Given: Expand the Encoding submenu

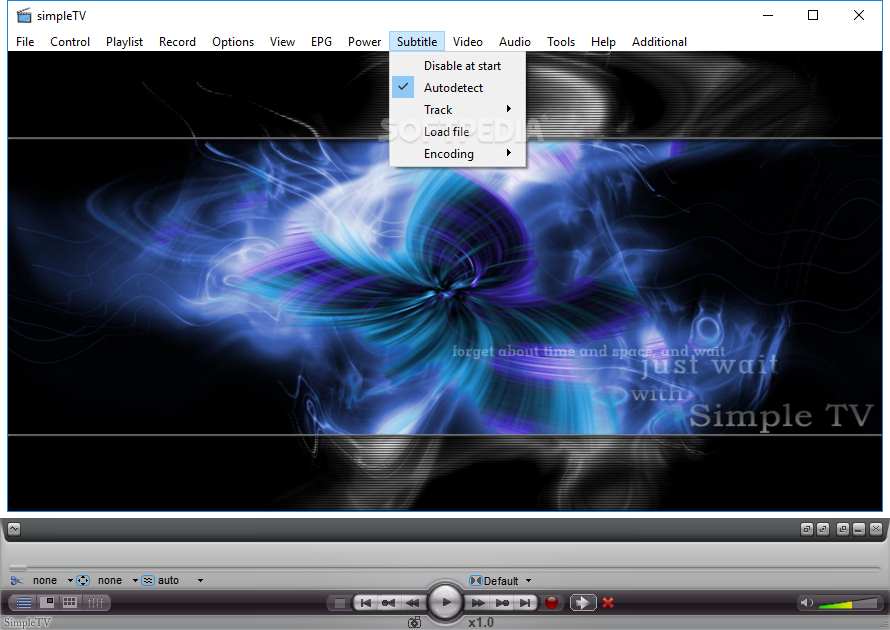Looking at the screenshot, I should (x=457, y=154).
